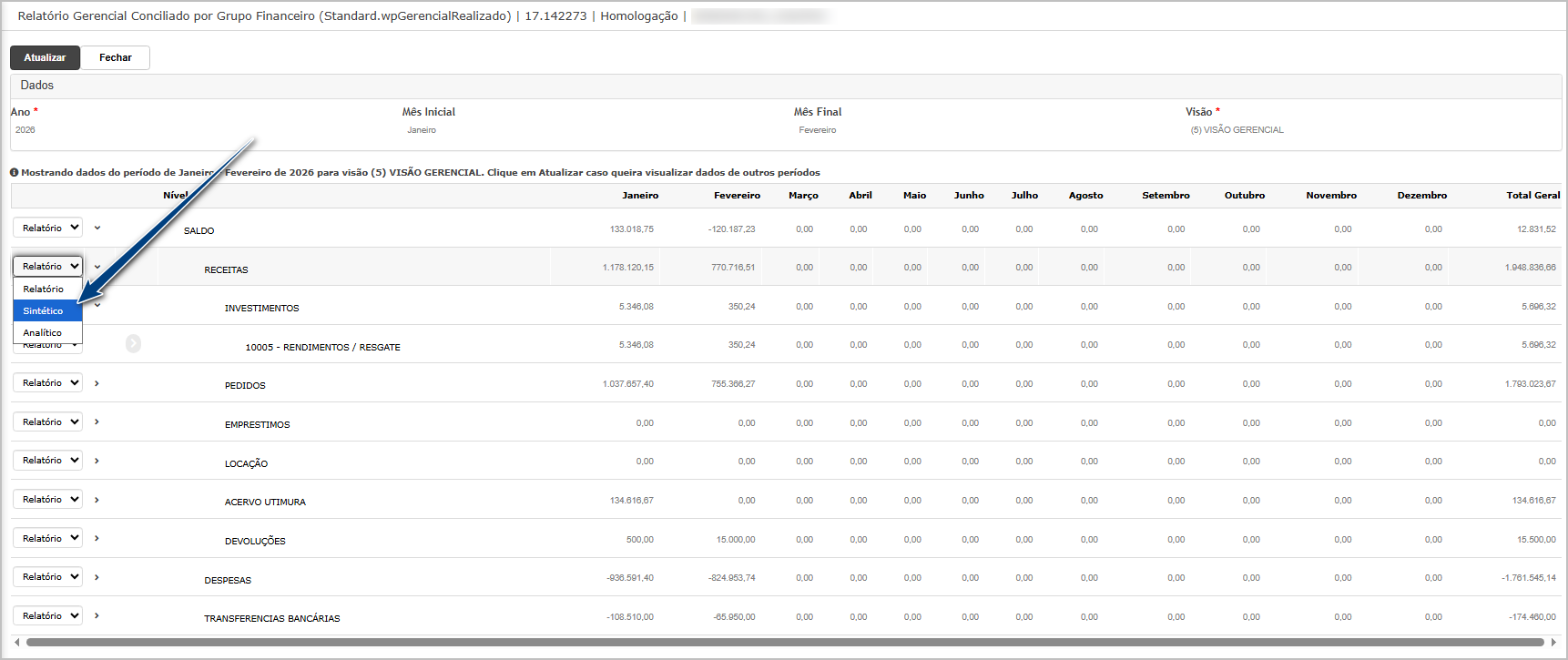
Task: Collapse the RECEITAS row chevron
Action: [x=97, y=267]
